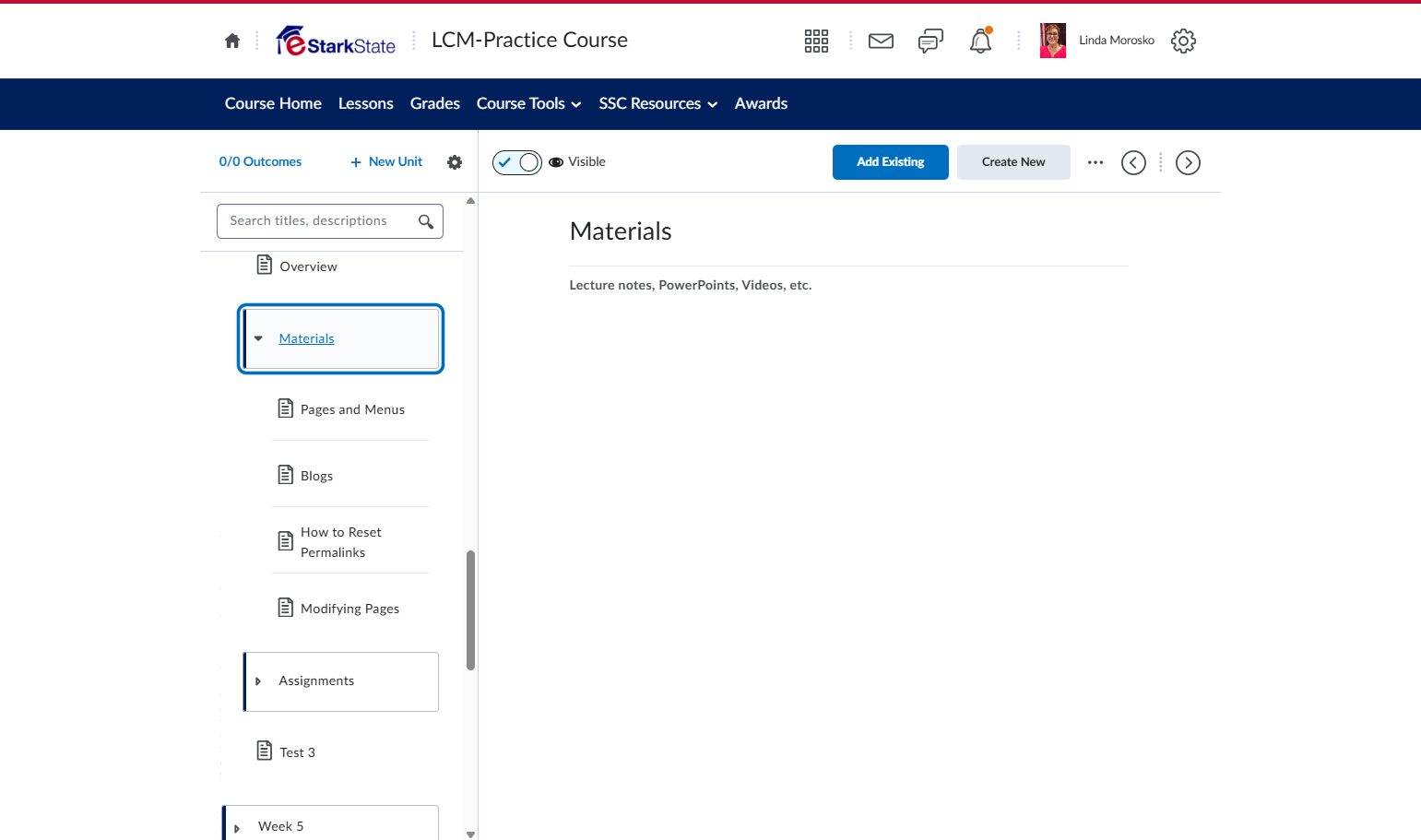The height and width of the screenshot is (840, 1421).
Task: Click Linda Morosko profile picture
Action: point(1053,41)
